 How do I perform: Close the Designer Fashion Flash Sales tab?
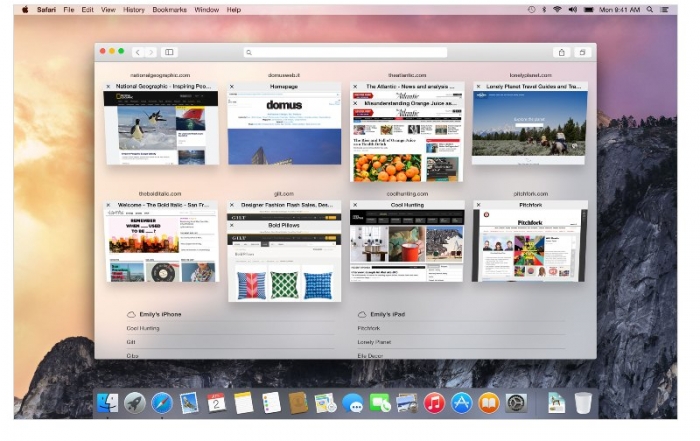pos(232,205)
